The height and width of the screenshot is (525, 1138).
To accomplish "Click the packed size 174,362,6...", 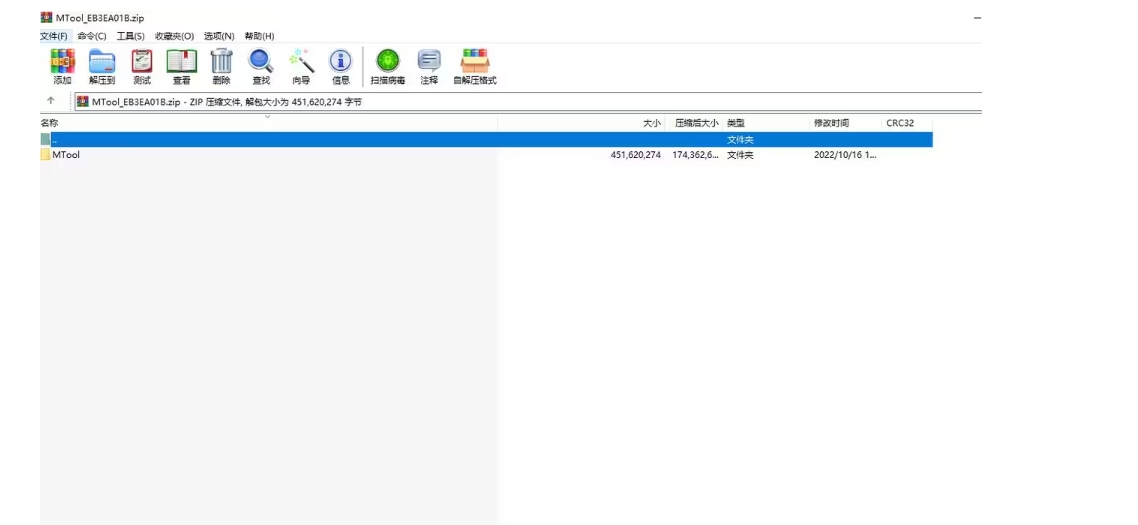I will pyautogui.click(x=695, y=155).
